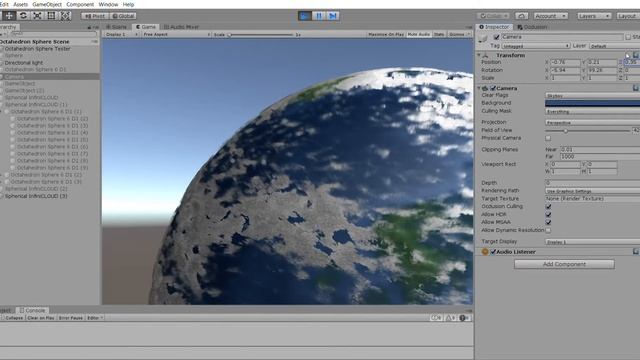Enable Allow Dynamic Resolution checkbox

[x=548, y=231]
